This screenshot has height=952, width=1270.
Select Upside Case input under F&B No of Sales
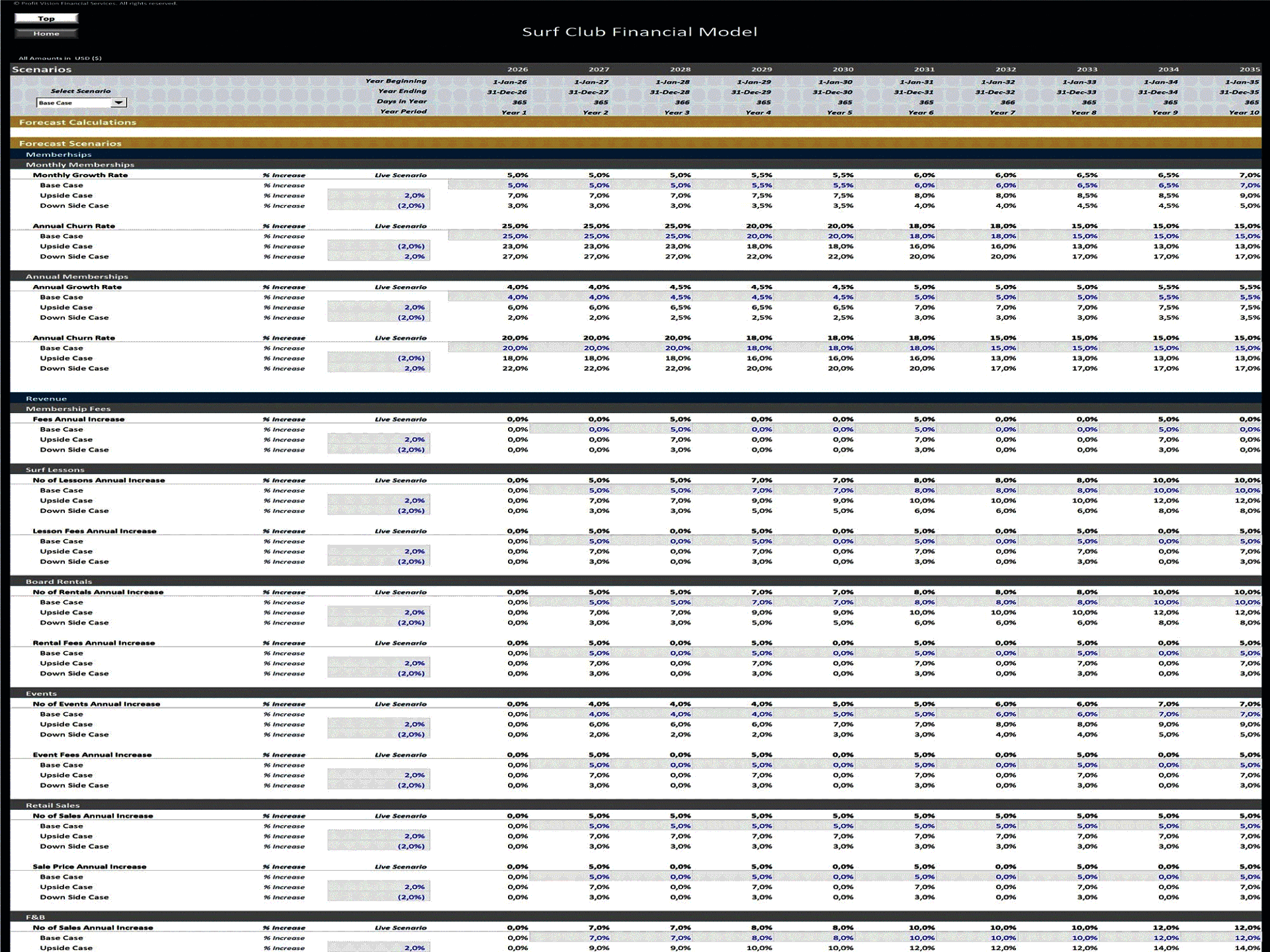[x=378, y=948]
